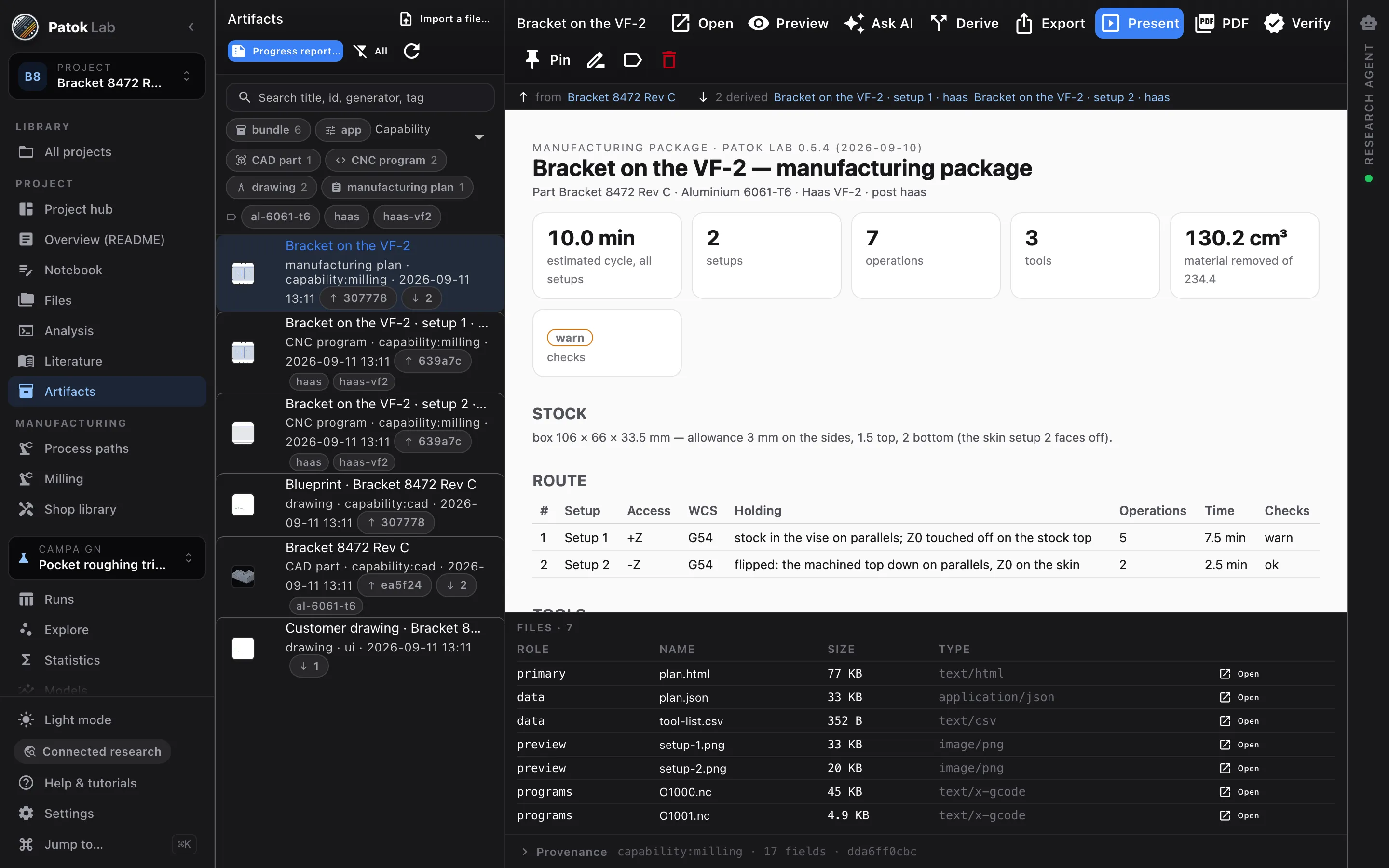Toggle the haas-vf2 tag filter
Image resolution: width=1389 pixels, height=868 pixels.
407,217
